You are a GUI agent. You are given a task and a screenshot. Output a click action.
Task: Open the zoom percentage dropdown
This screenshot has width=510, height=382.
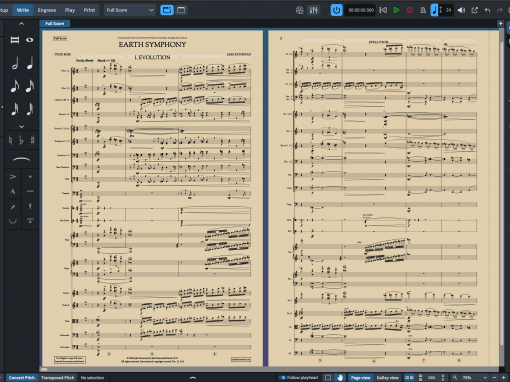(x=474, y=378)
